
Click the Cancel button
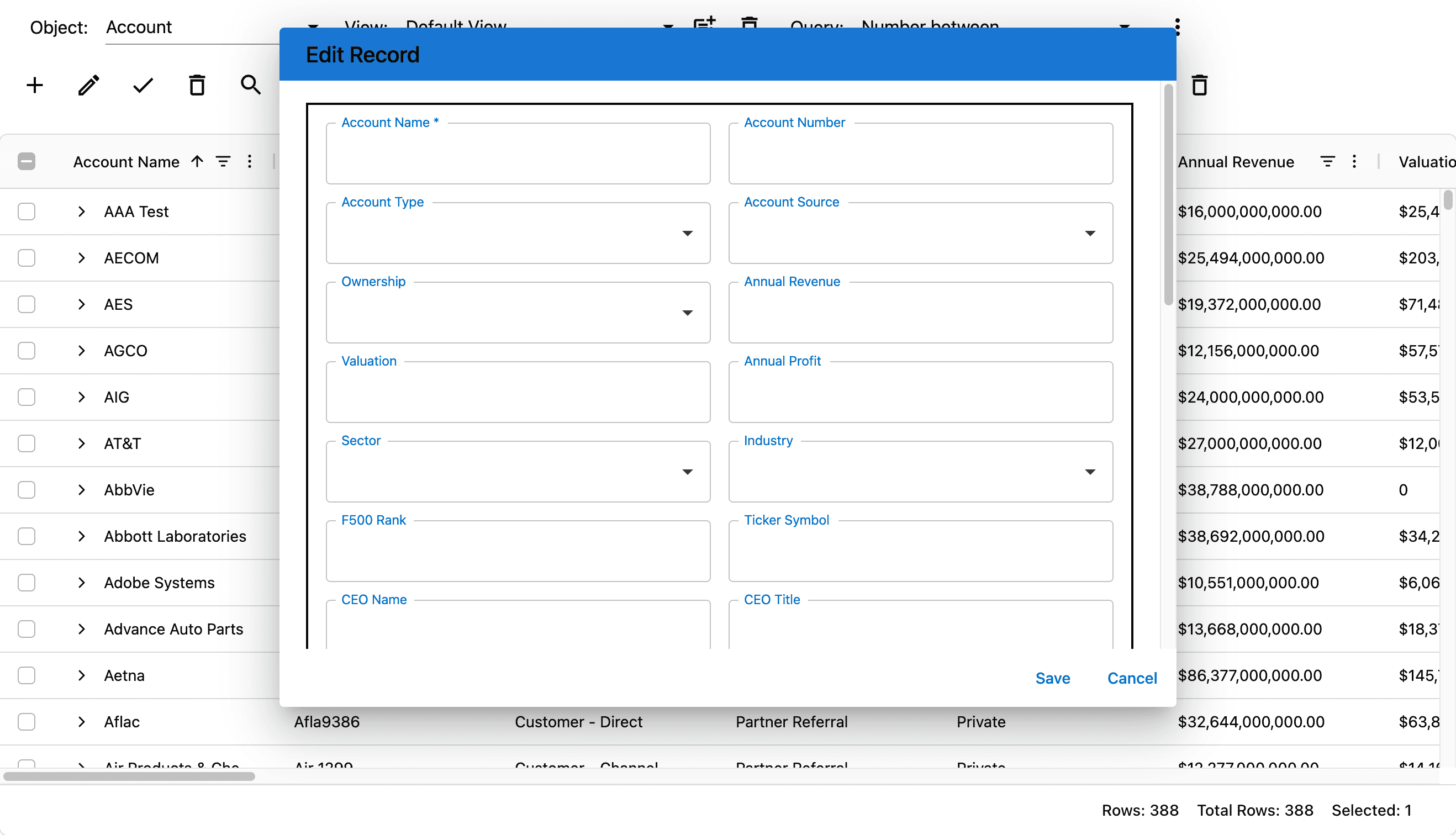(x=1131, y=678)
